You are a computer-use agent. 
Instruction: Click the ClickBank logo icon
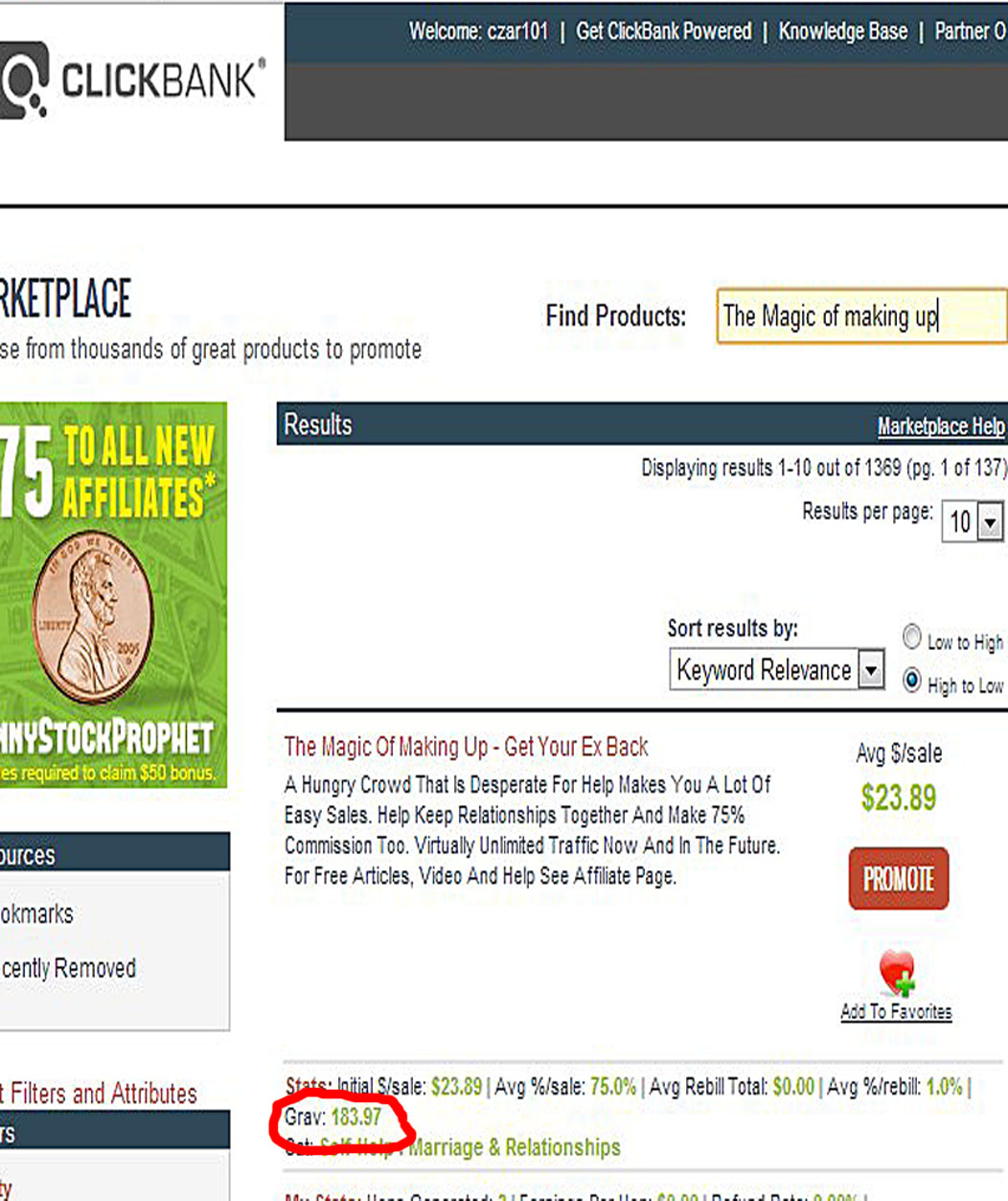point(23,81)
